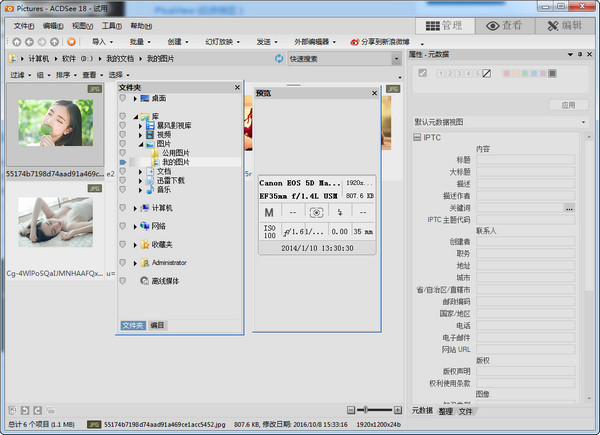Screen dimensions: 600x435
Task: Open the 帮助 menu
Action: [x=141, y=26]
